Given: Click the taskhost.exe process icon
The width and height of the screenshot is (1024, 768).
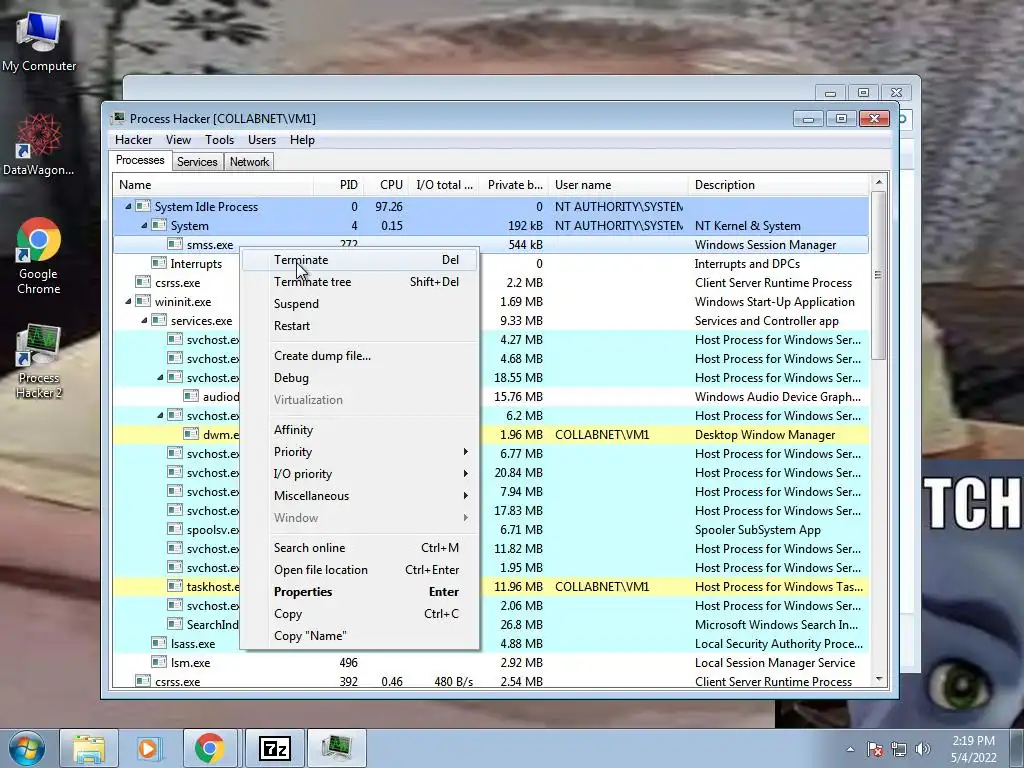Looking at the screenshot, I should [x=174, y=586].
